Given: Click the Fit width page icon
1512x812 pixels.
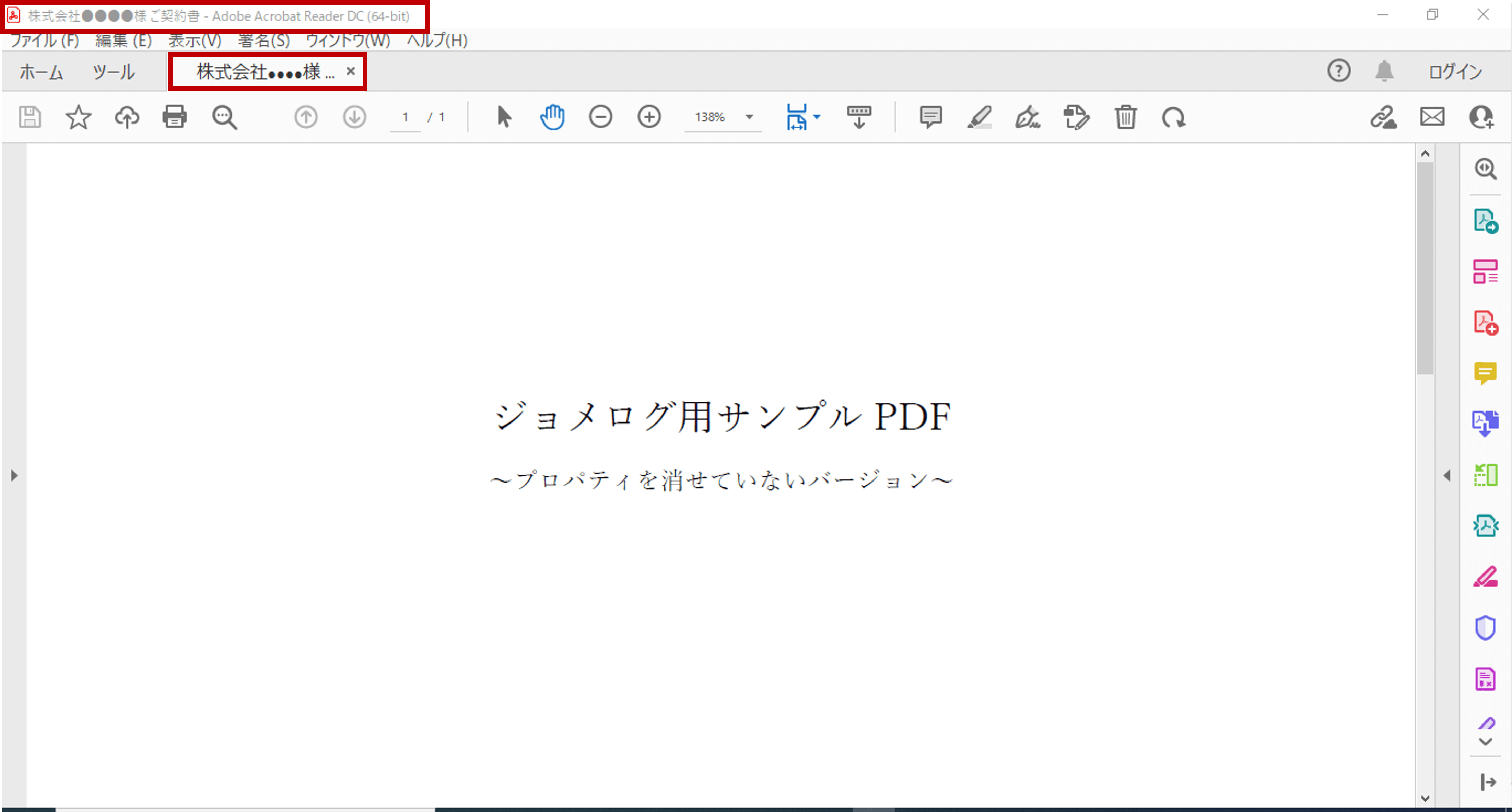Looking at the screenshot, I should (x=797, y=117).
